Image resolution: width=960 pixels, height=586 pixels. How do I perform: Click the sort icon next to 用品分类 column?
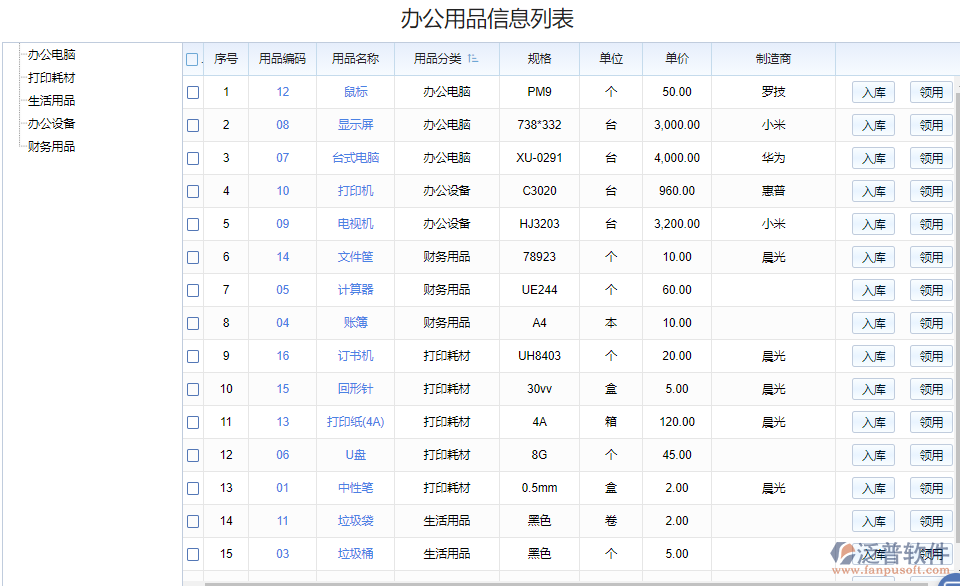coord(475,58)
